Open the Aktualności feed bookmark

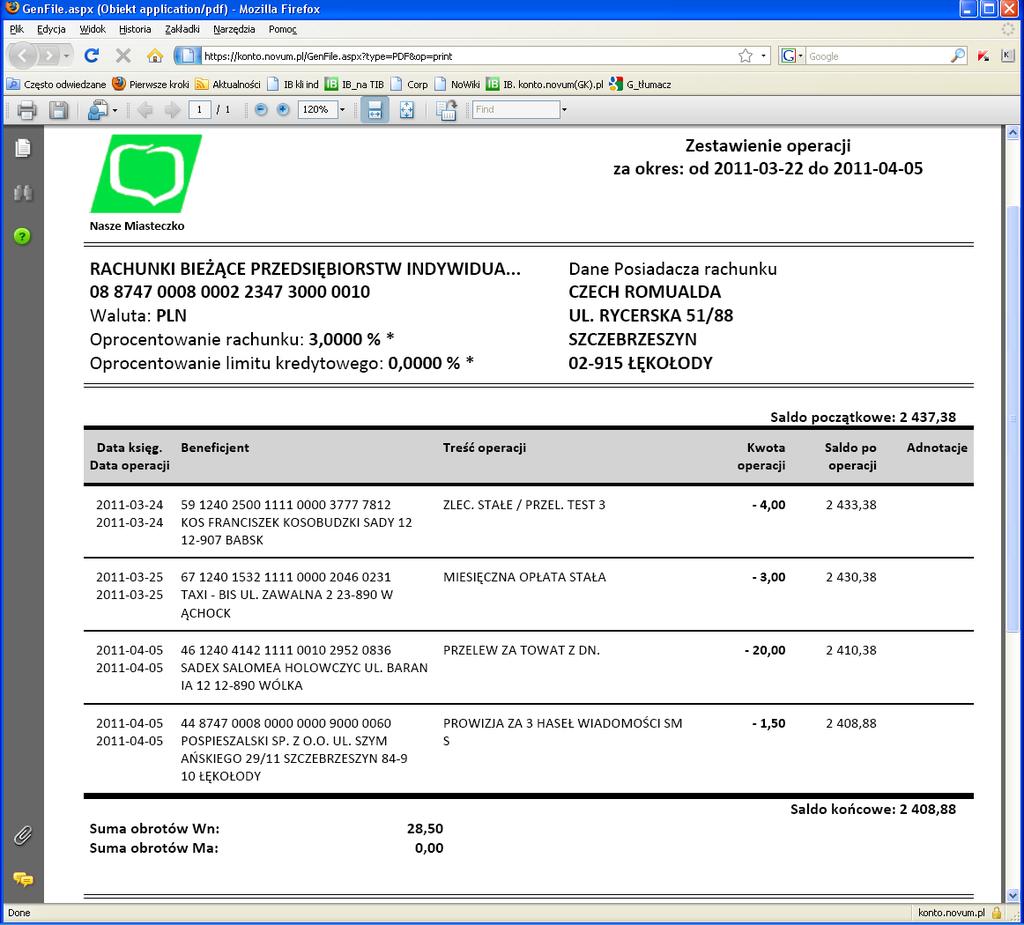(228, 84)
